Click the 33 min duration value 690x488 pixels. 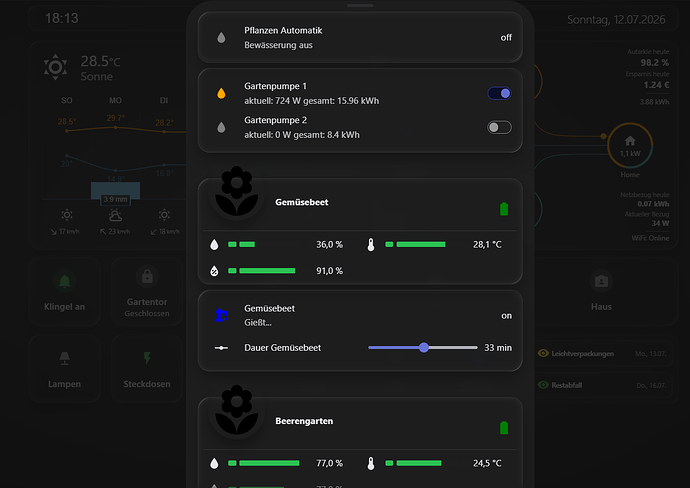[498, 348]
